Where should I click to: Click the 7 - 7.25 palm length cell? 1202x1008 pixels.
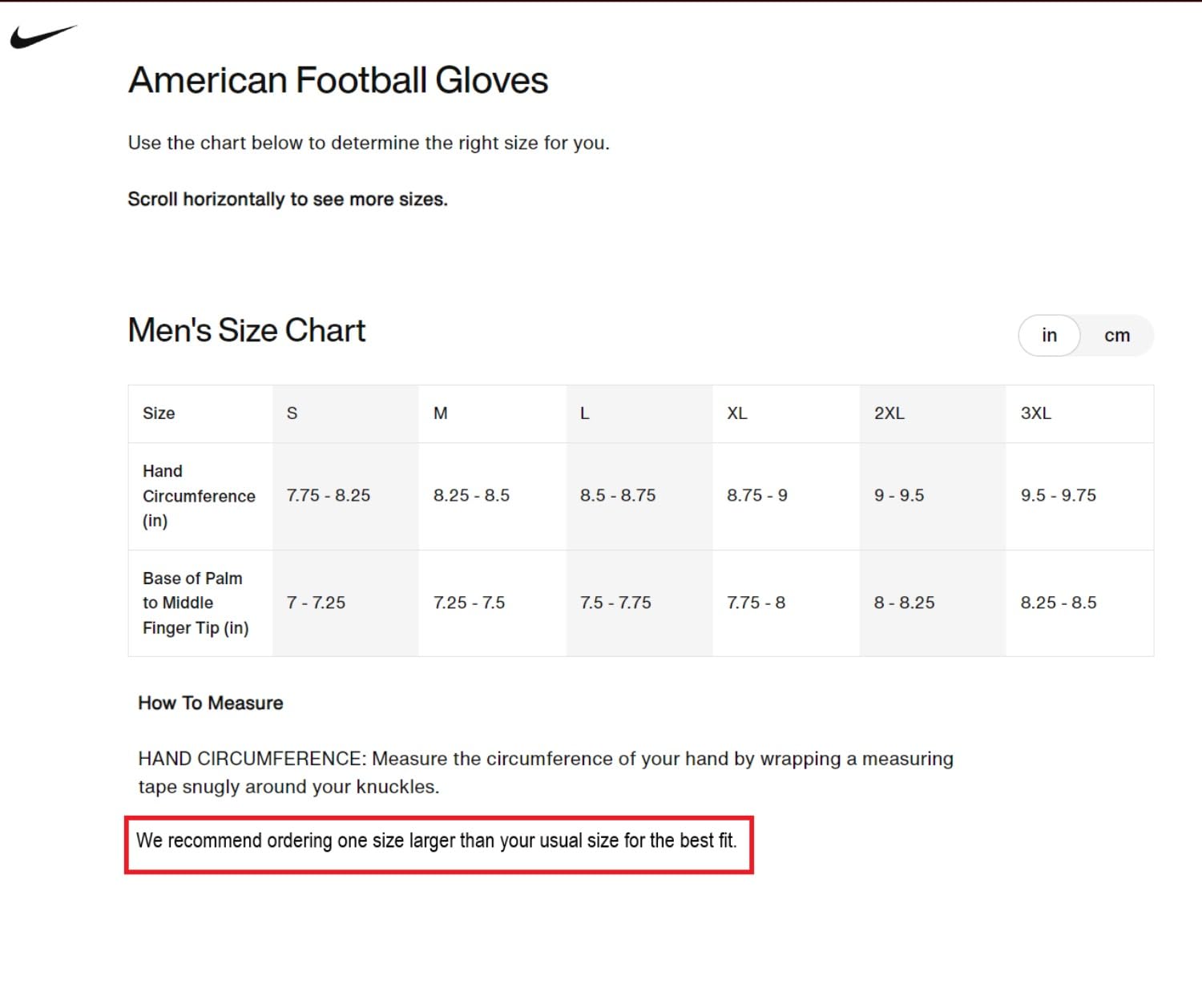pos(316,603)
